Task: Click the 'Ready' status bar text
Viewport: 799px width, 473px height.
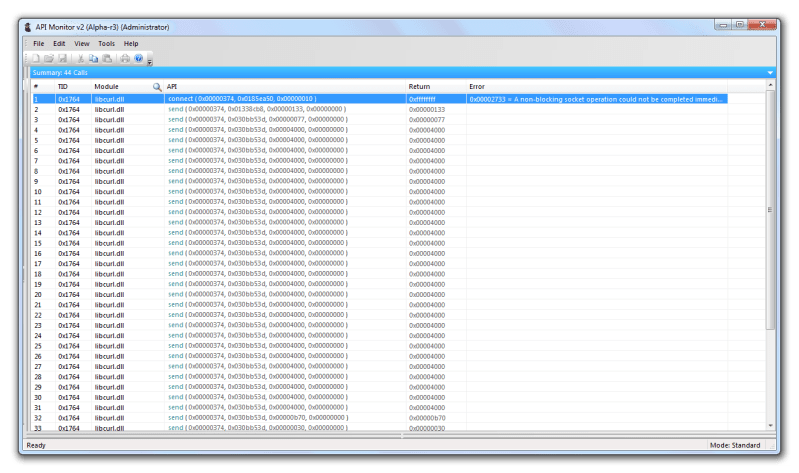Action: click(36, 445)
